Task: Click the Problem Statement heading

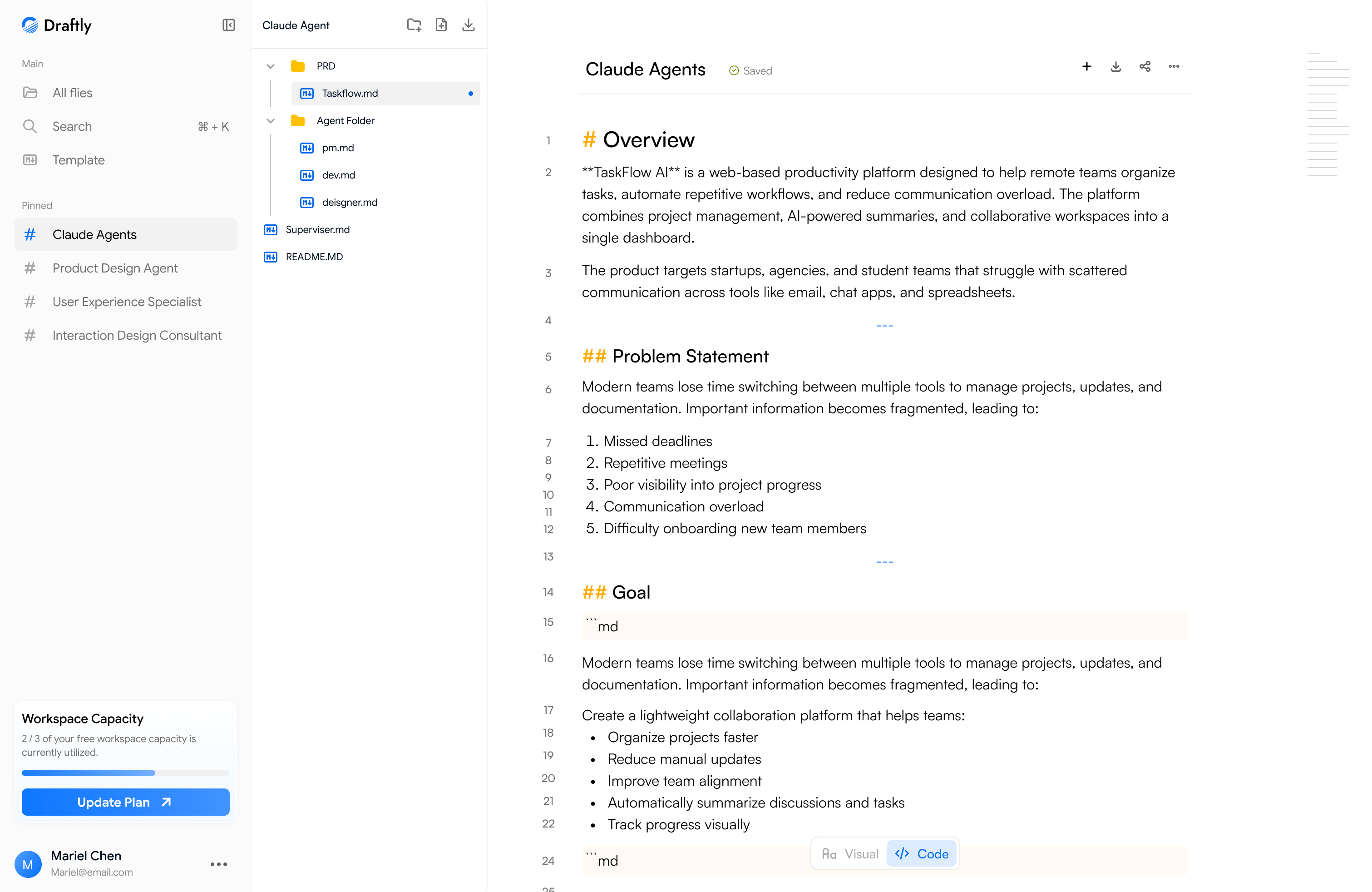Action: 675,357
